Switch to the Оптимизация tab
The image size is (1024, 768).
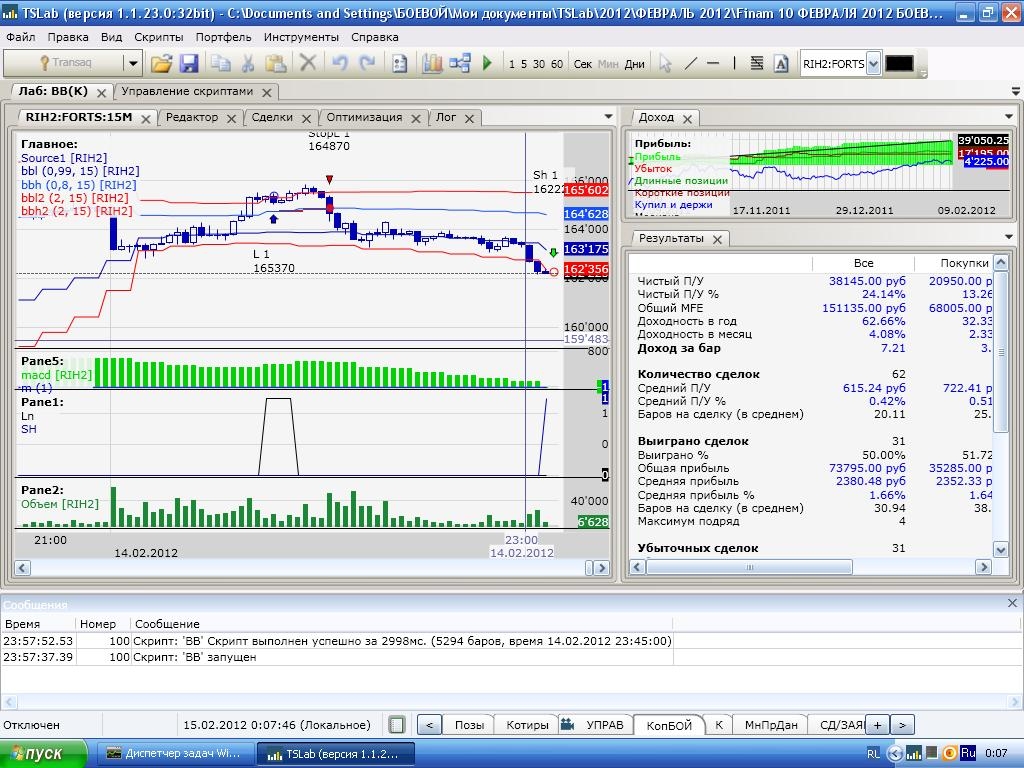click(364, 117)
